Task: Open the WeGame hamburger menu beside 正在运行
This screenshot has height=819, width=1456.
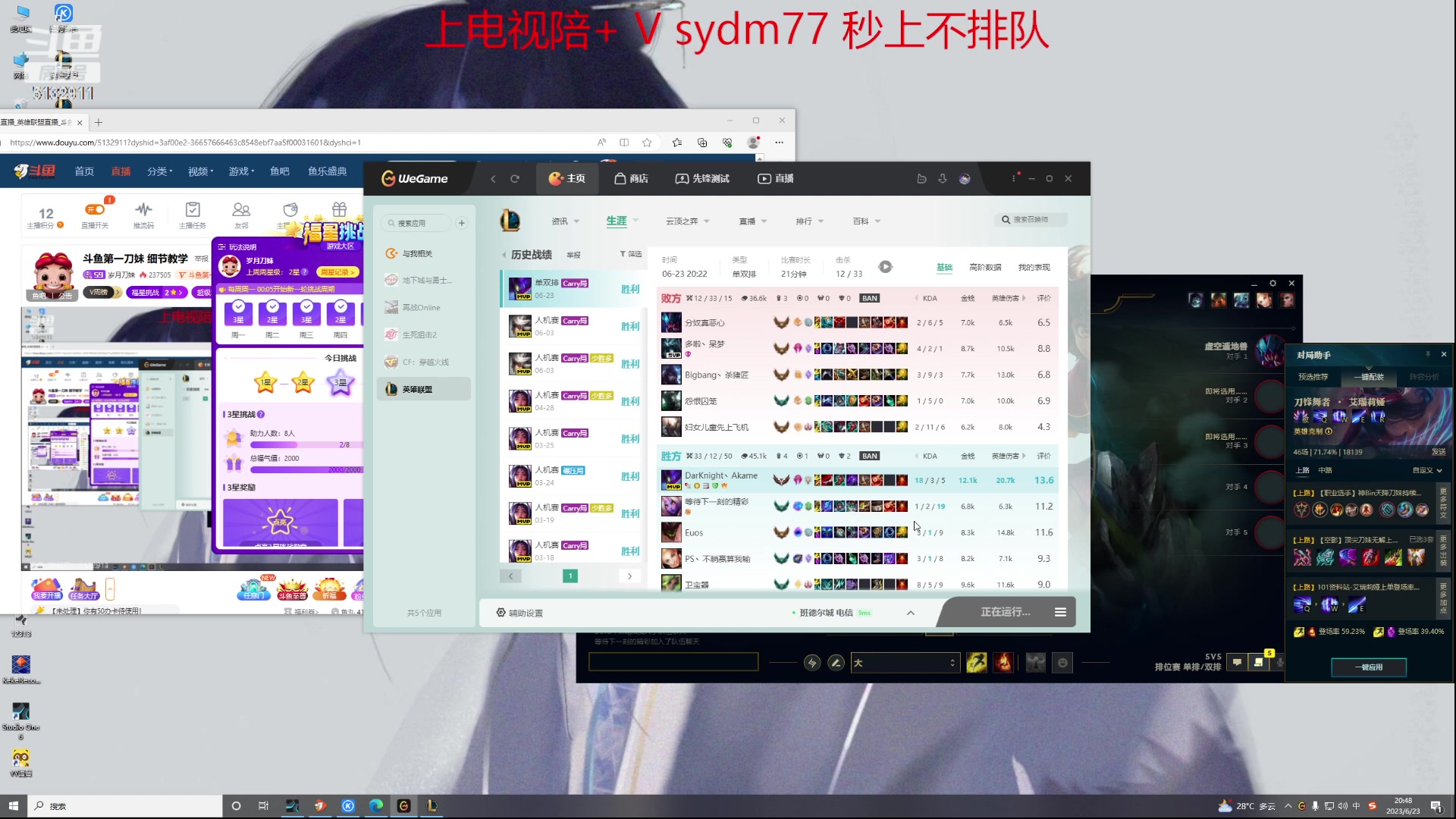Action: (x=1060, y=612)
